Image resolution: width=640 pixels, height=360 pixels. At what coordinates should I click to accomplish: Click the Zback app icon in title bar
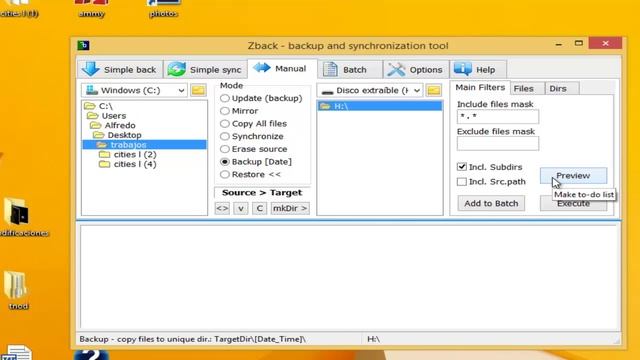coord(83,45)
